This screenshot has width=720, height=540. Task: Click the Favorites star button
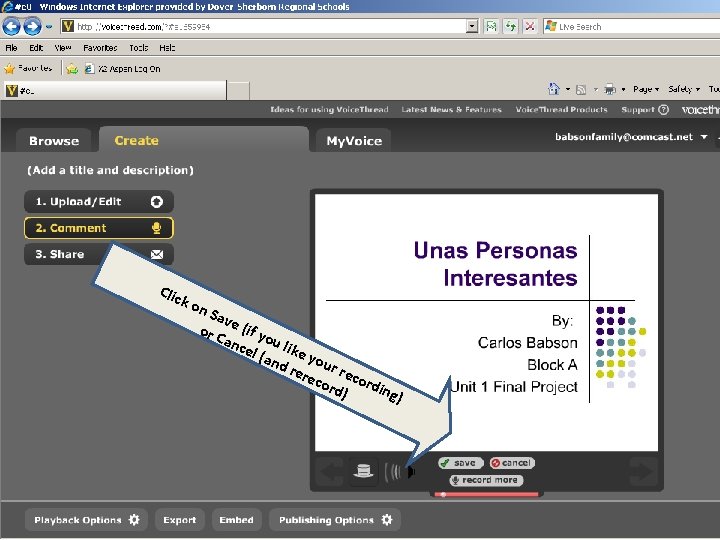tap(28, 68)
